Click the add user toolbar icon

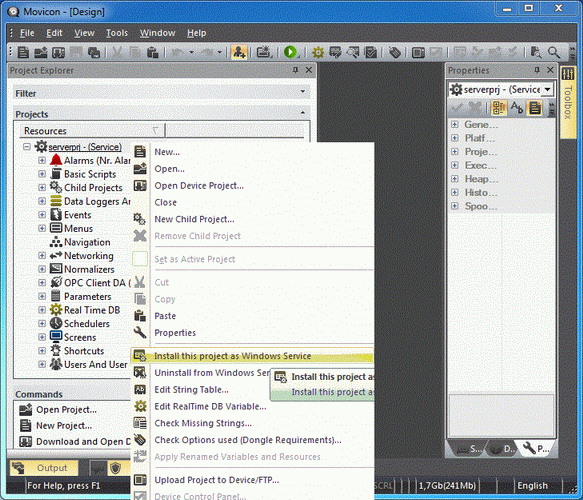tap(239, 52)
